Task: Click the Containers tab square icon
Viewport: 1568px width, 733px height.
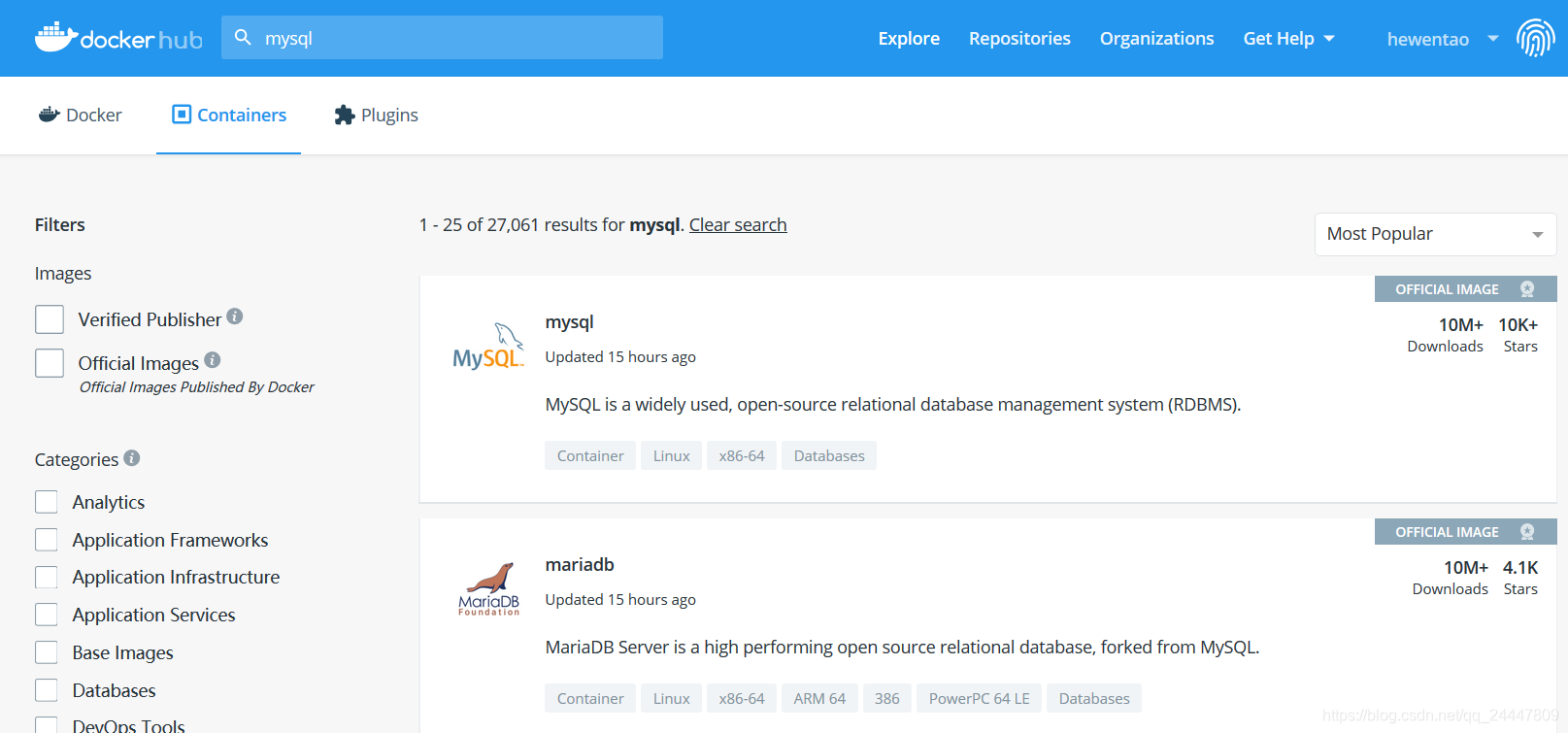Action: (x=182, y=115)
